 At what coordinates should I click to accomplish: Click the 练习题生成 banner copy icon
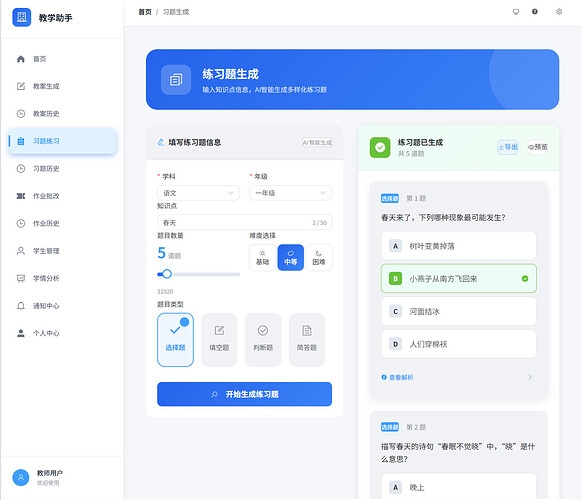point(176,79)
